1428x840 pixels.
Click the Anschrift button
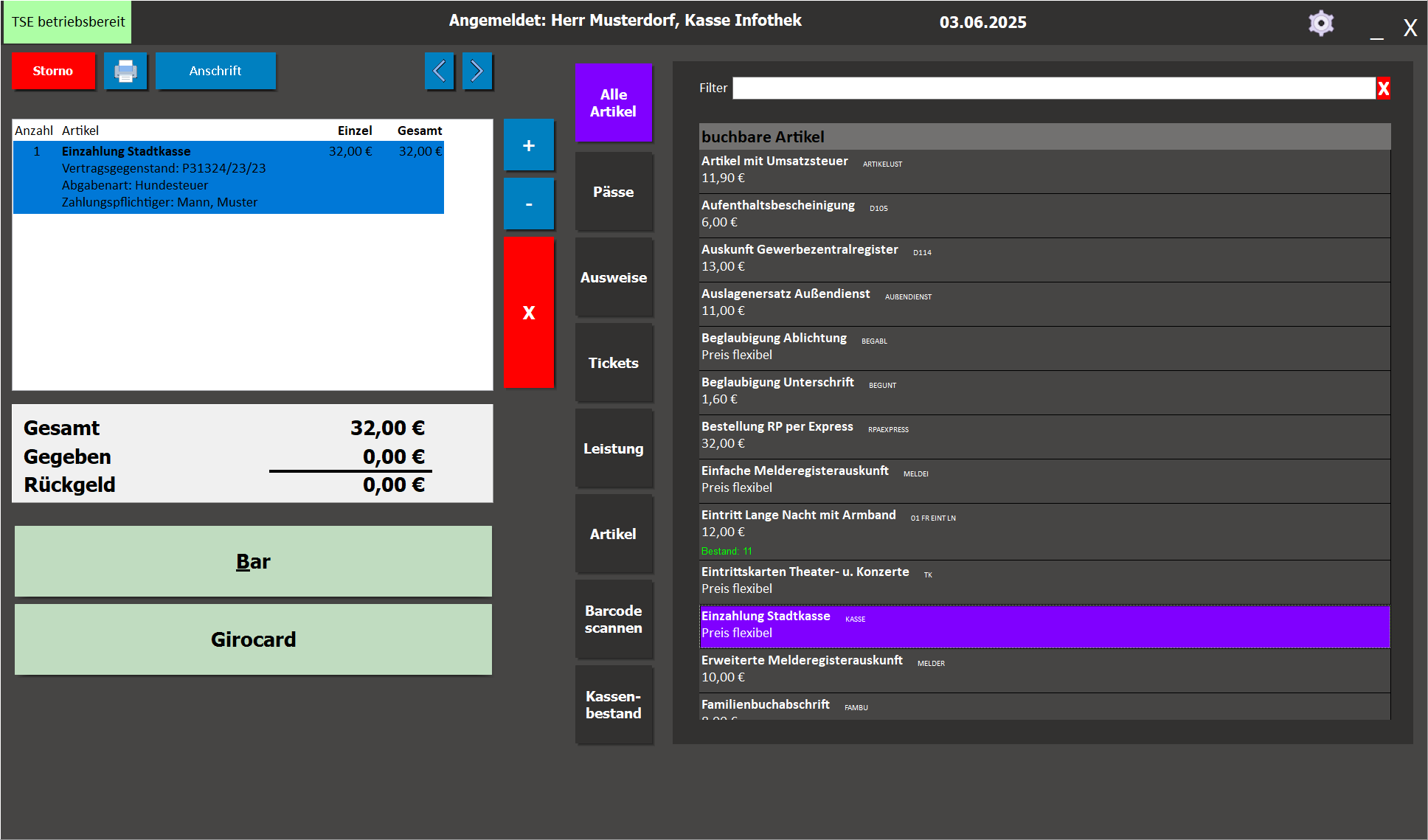(x=215, y=72)
